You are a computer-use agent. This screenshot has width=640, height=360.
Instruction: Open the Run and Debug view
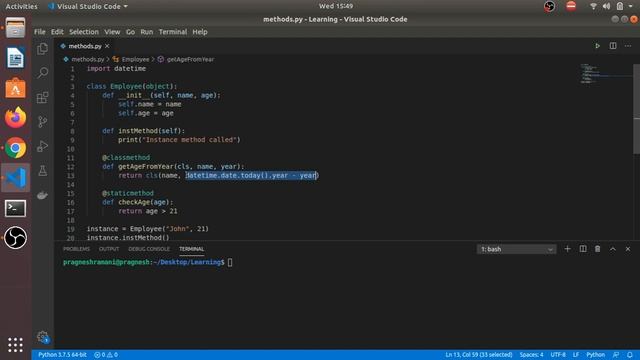[x=42, y=146]
